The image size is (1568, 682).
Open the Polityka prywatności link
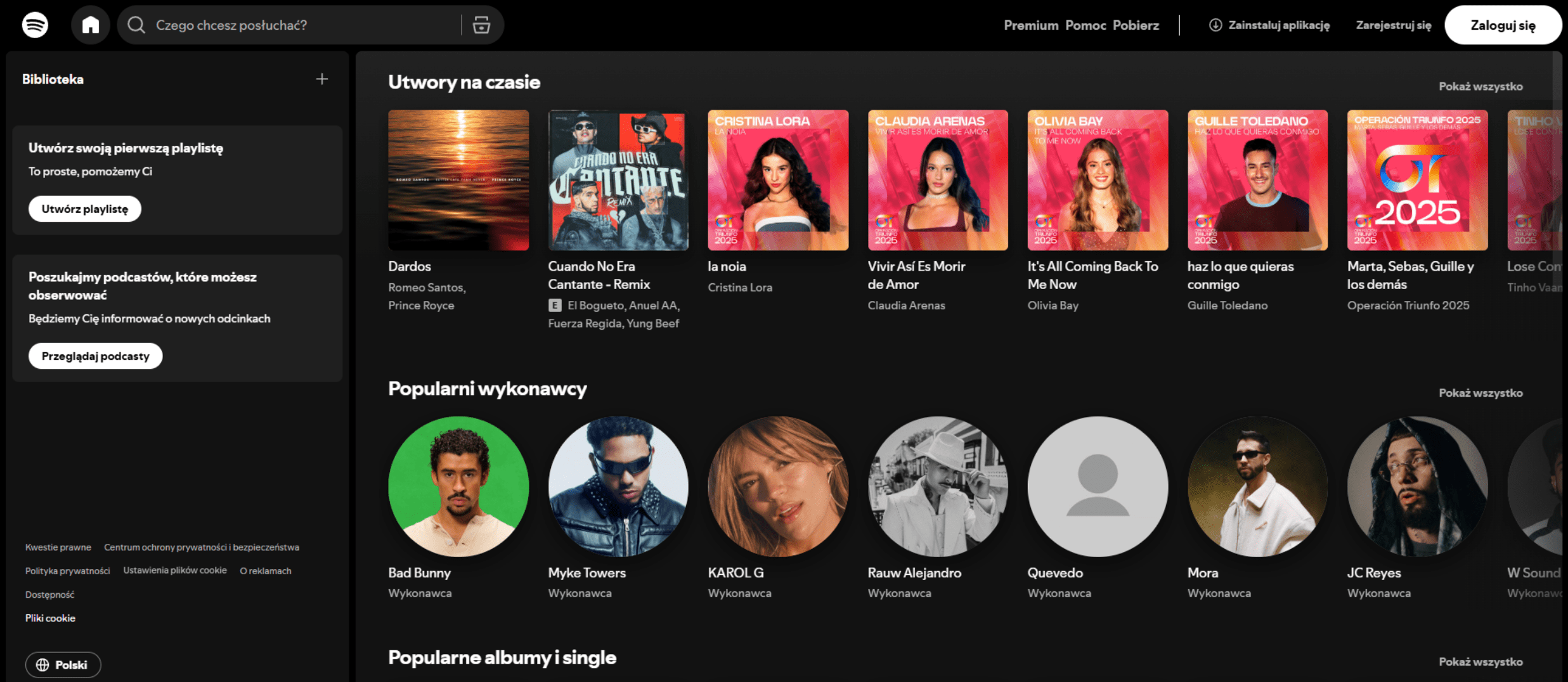tap(67, 571)
